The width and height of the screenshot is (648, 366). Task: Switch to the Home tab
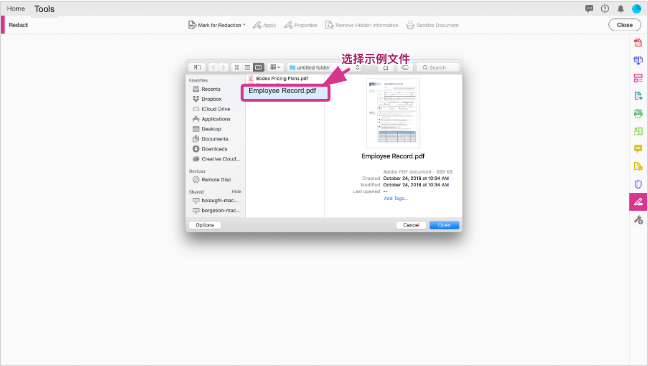[x=16, y=9]
